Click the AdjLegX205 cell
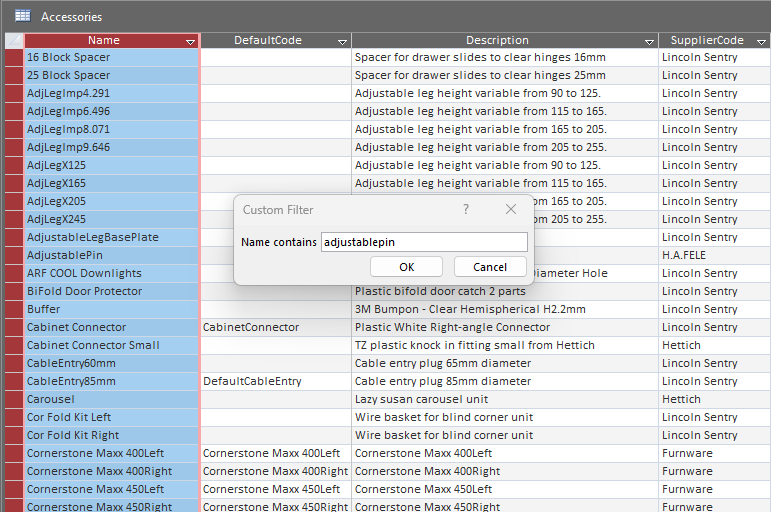Screen dimensions: 771x512 111,201
